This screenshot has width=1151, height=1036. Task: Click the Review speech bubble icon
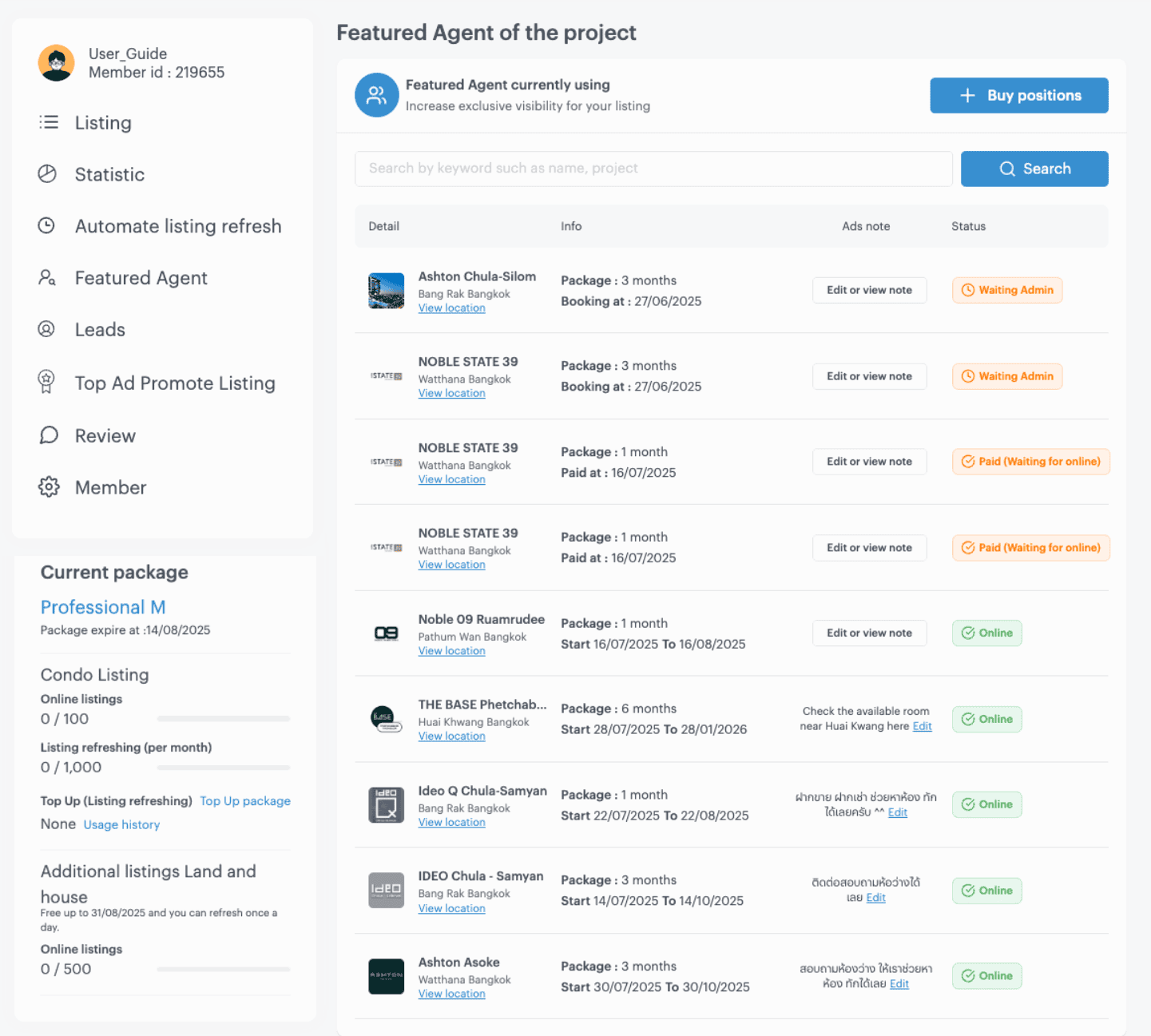[49, 435]
